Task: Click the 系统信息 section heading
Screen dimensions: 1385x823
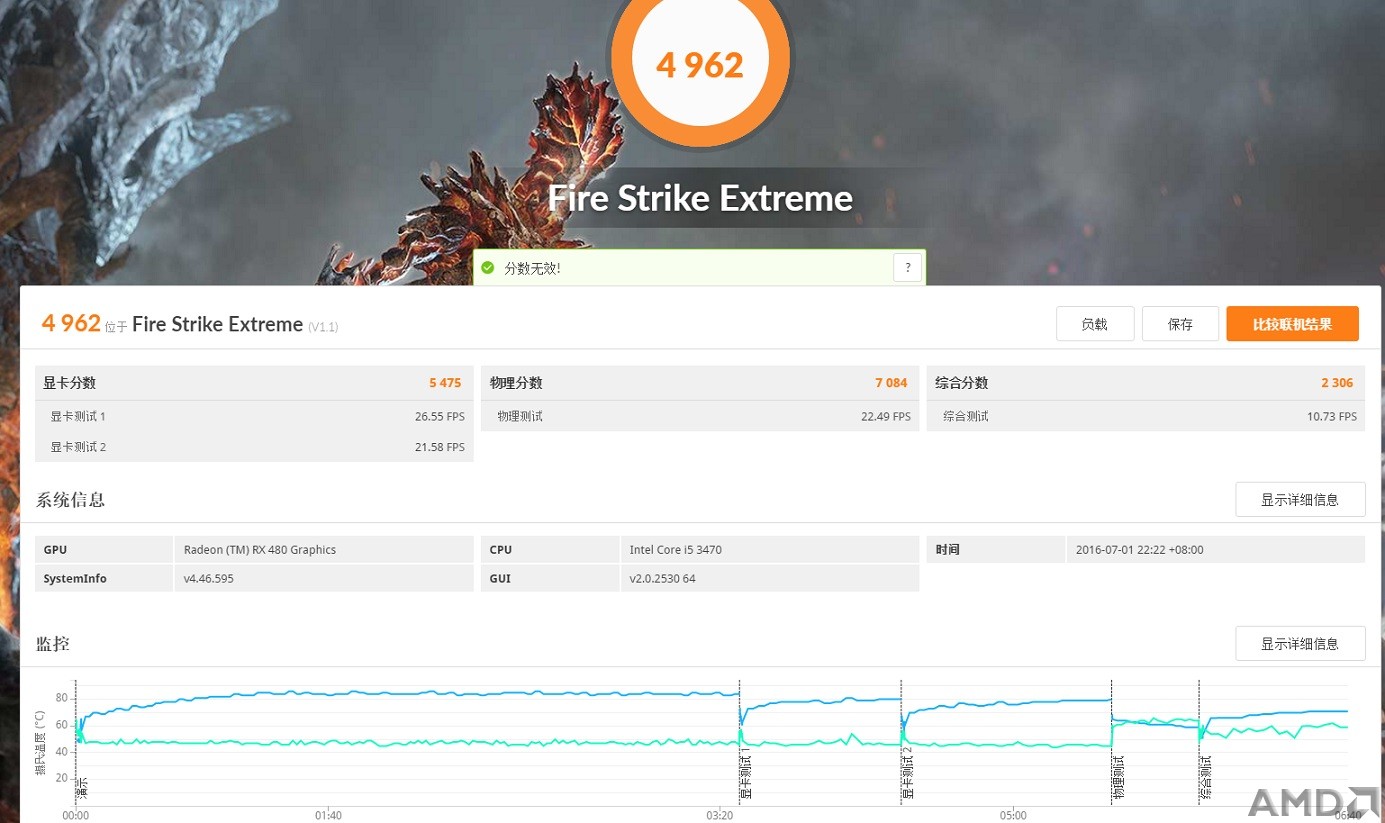Action: click(70, 500)
